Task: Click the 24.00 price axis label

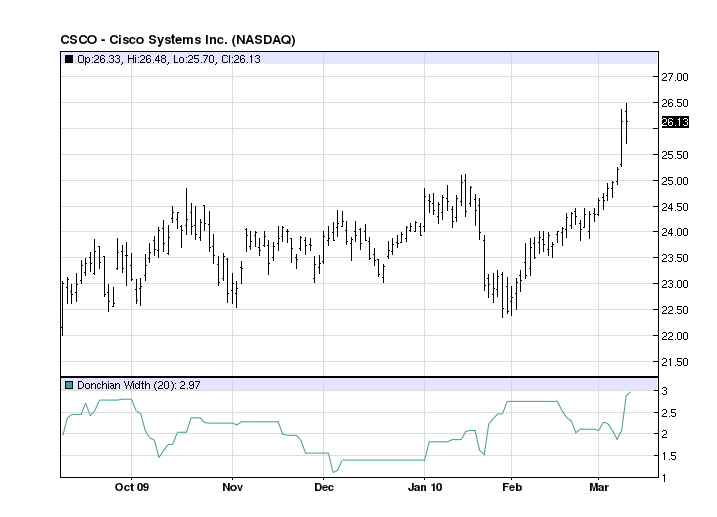Action: [675, 232]
